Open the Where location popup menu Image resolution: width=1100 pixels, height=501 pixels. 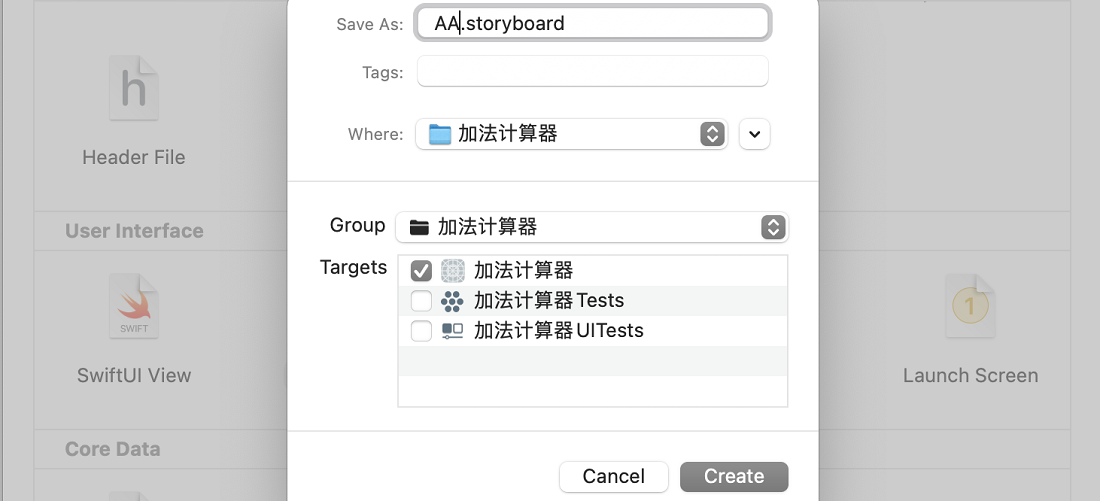click(712, 134)
